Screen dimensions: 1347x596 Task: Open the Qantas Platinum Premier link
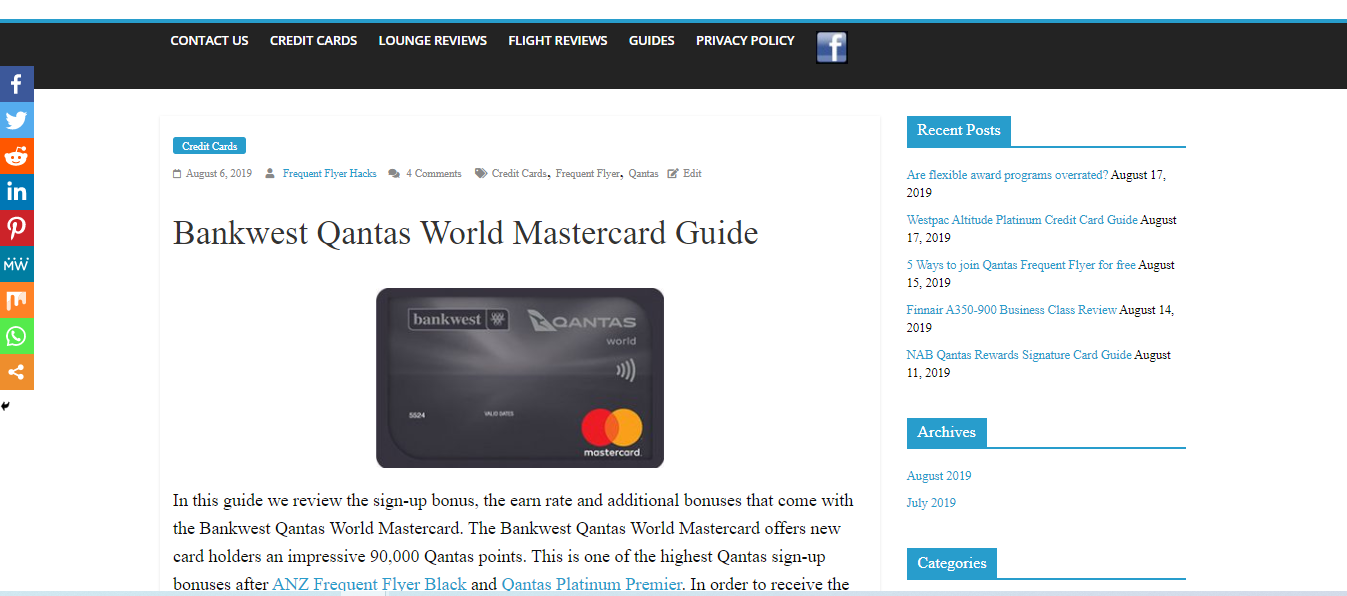point(591,584)
